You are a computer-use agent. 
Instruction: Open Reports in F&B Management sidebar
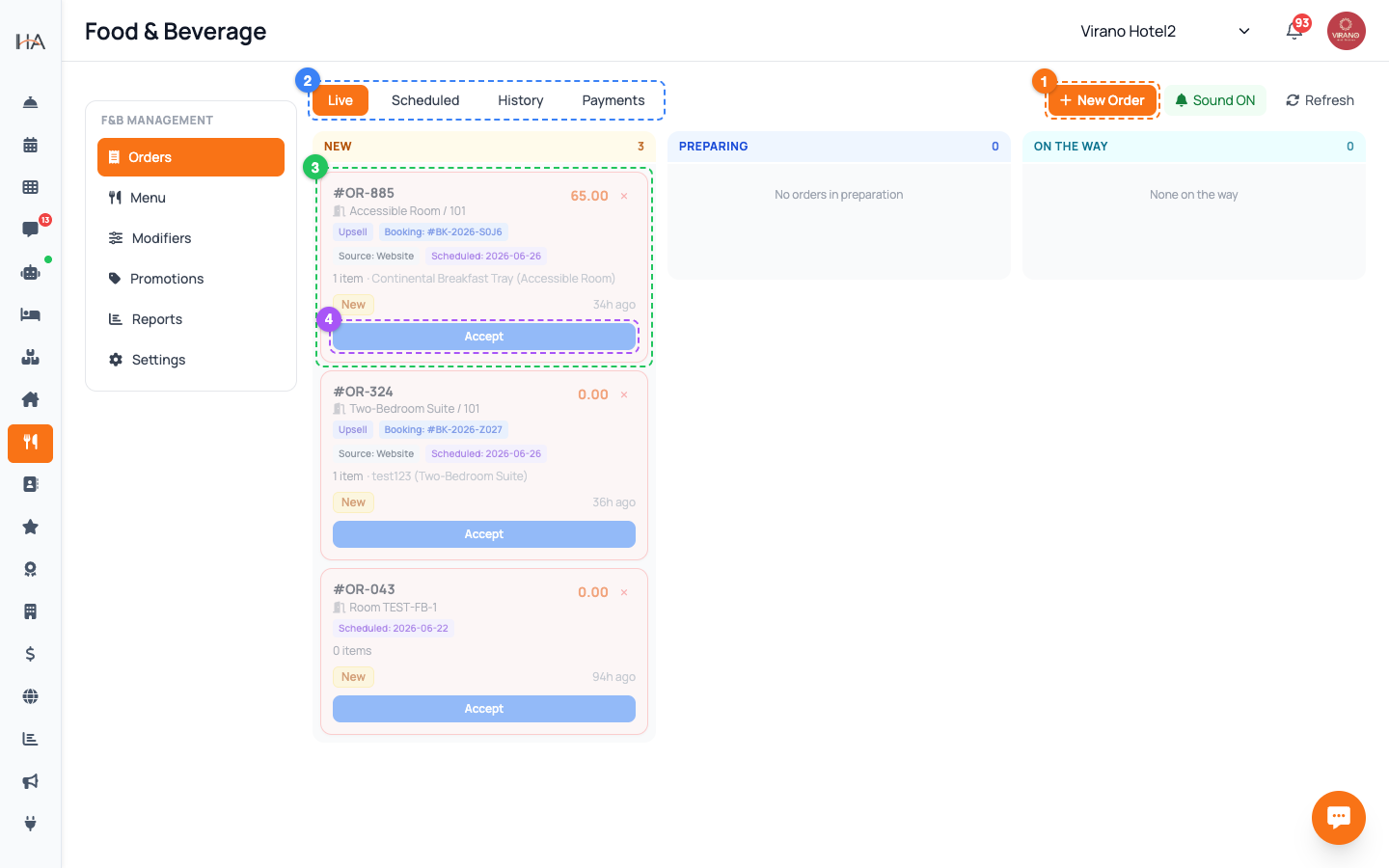(191, 319)
